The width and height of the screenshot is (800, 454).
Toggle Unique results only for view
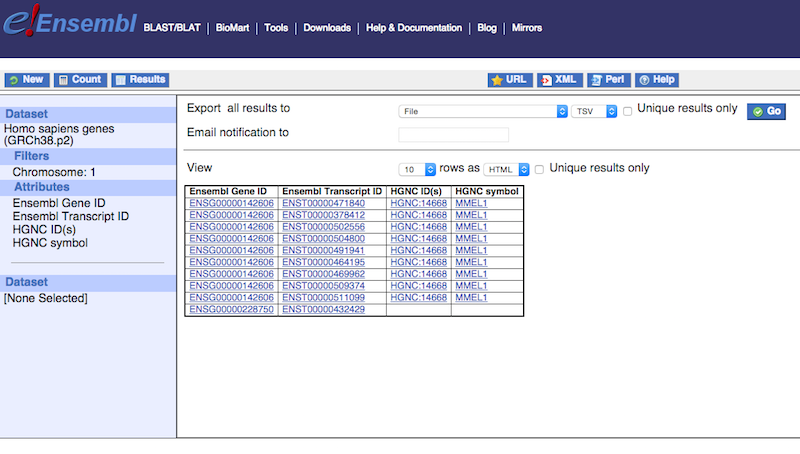tap(540, 169)
